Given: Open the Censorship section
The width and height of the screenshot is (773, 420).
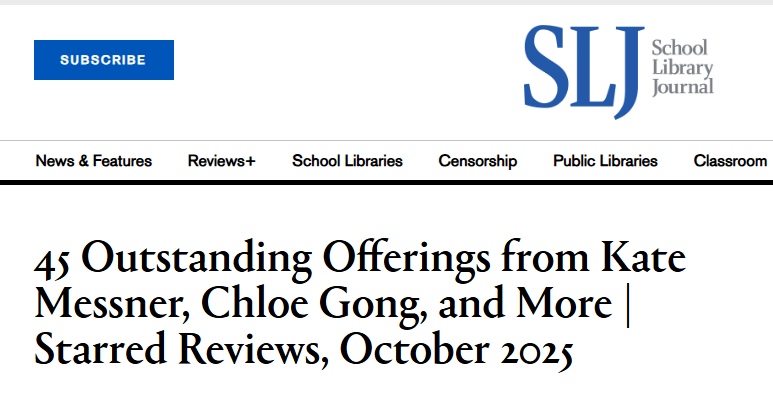Looking at the screenshot, I should pyautogui.click(x=477, y=161).
